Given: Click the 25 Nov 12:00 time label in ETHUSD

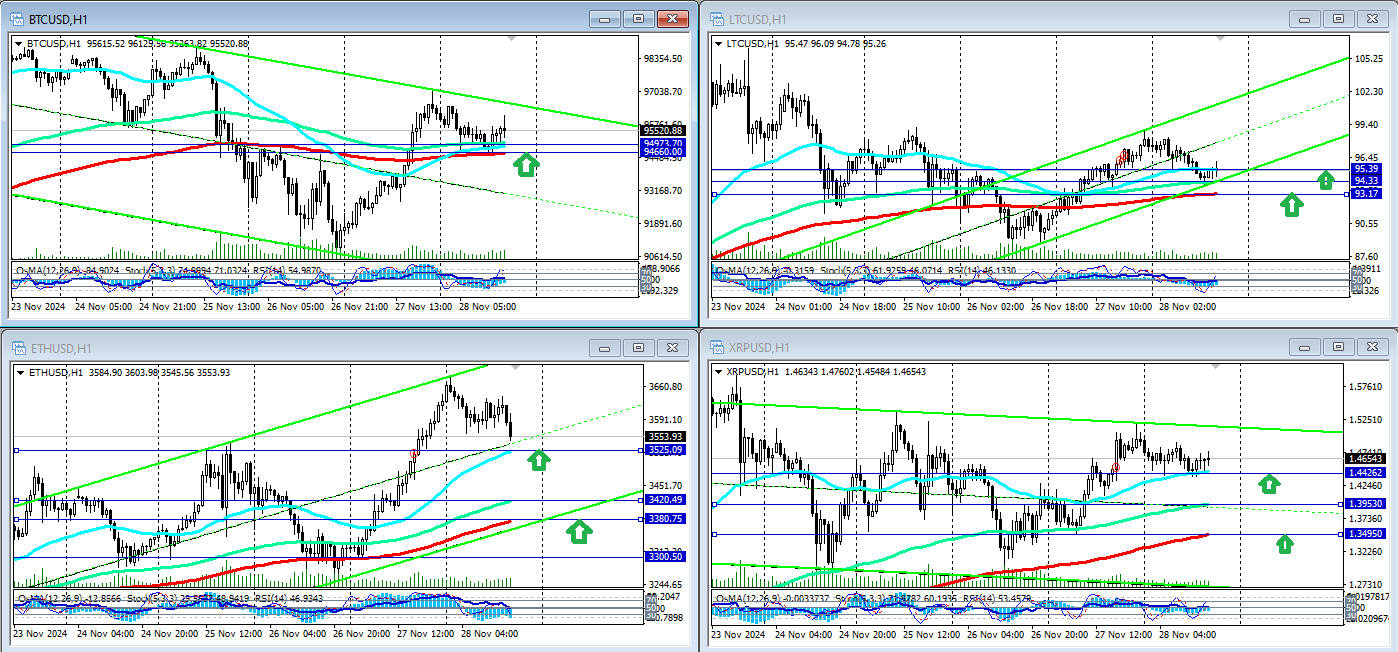Looking at the screenshot, I should (233, 633).
